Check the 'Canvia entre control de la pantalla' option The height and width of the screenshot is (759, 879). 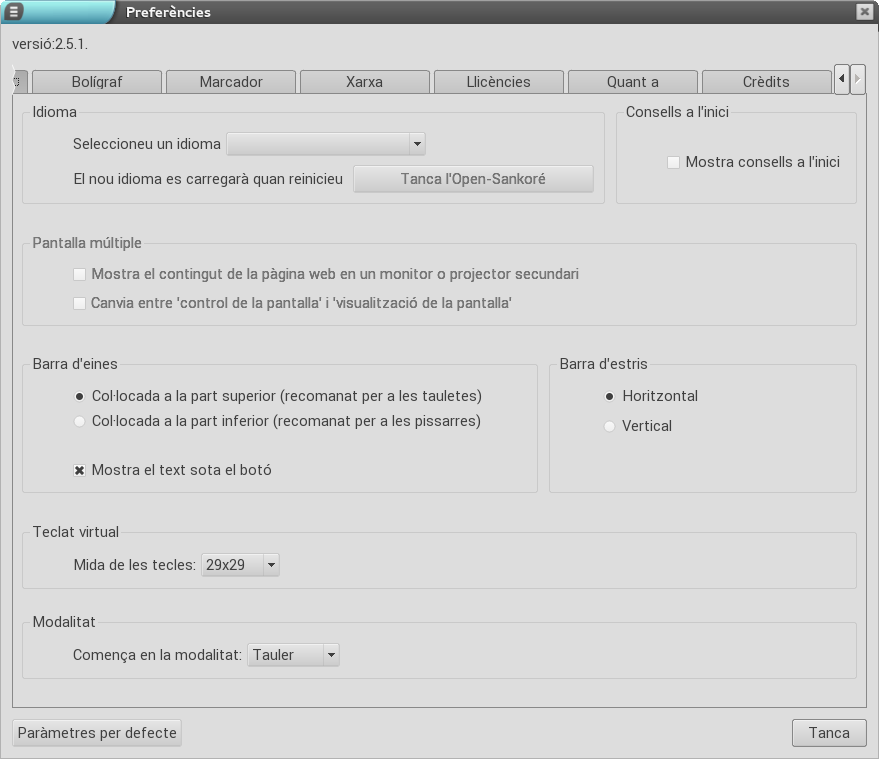point(80,303)
